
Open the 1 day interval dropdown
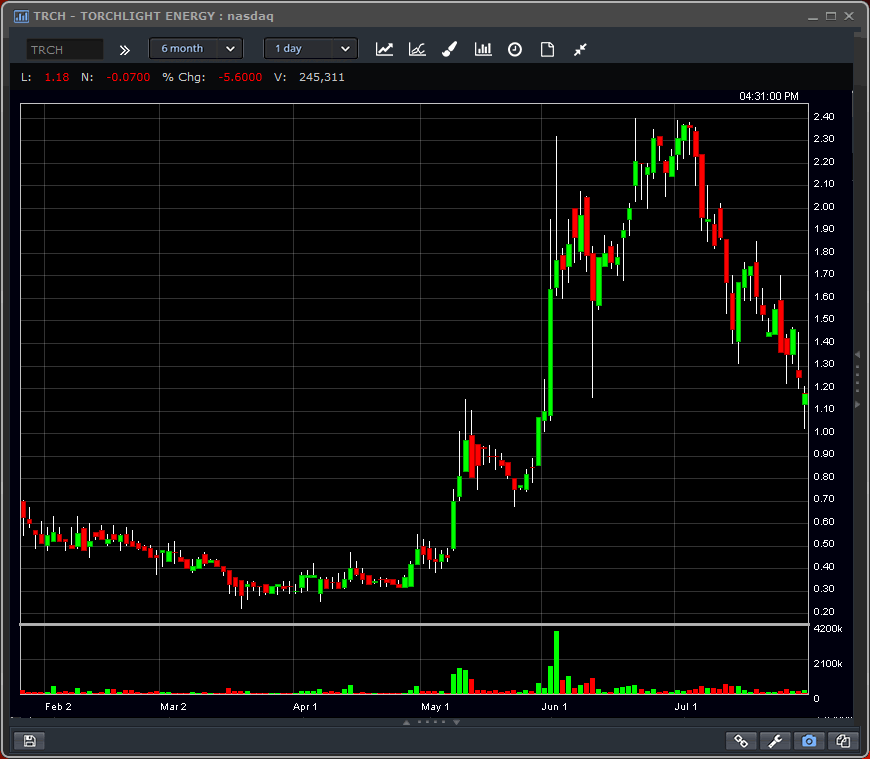[311, 48]
